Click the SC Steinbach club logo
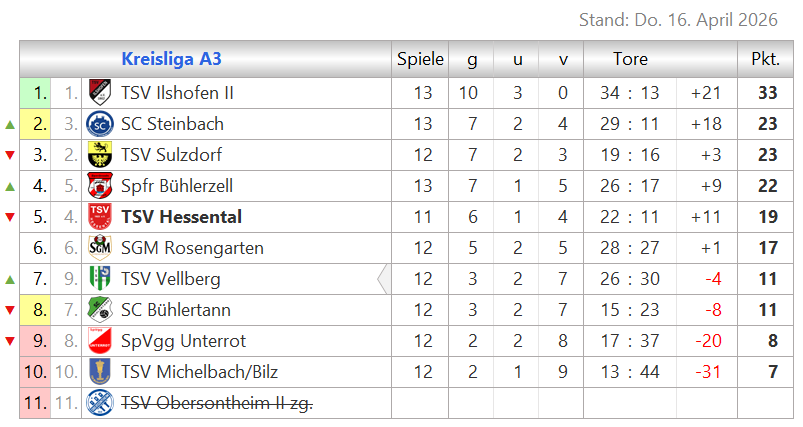803x427 pixels. [x=99, y=124]
